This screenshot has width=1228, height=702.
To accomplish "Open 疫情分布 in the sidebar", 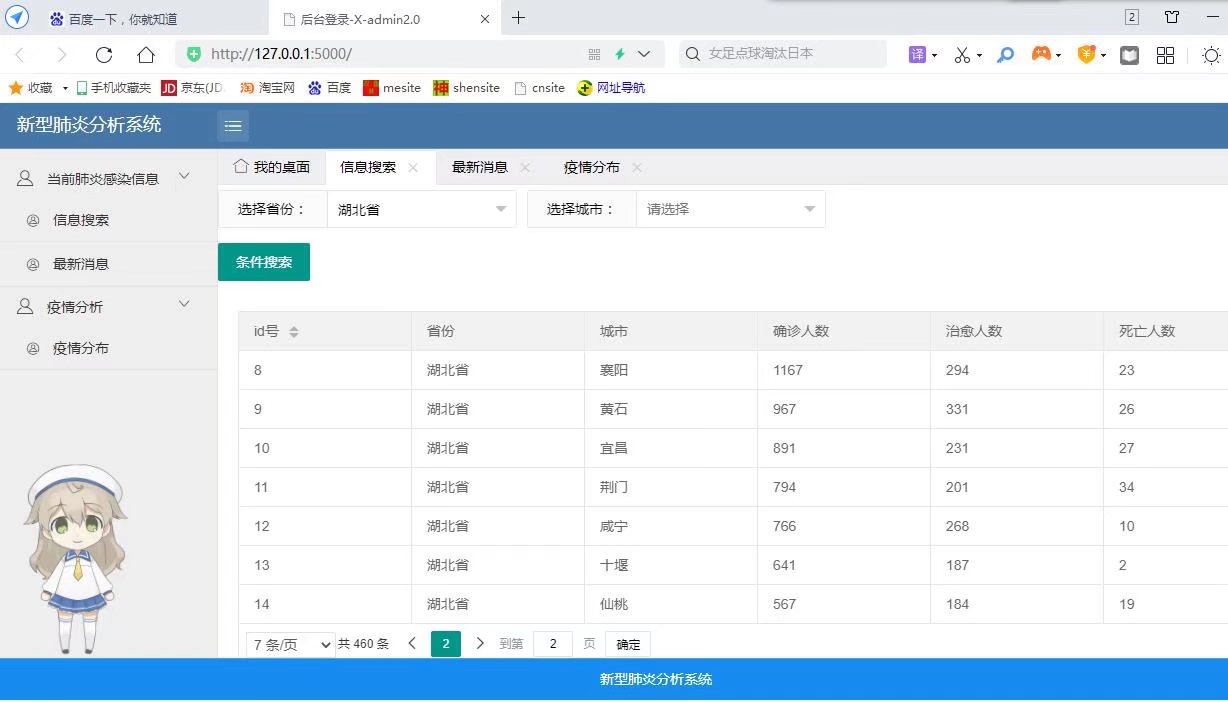I will (x=81, y=348).
